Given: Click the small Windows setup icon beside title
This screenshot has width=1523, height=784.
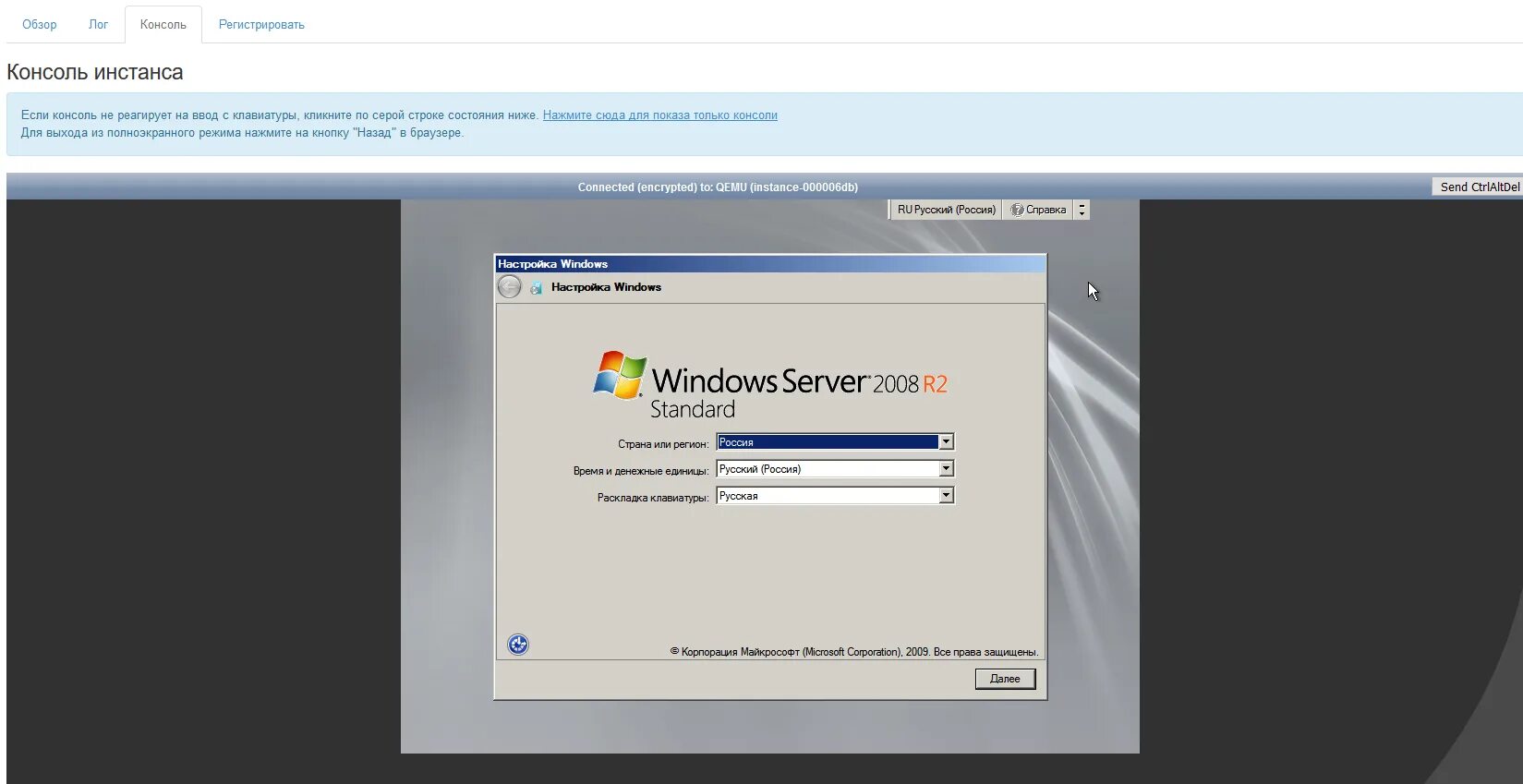Looking at the screenshot, I should tap(536, 288).
